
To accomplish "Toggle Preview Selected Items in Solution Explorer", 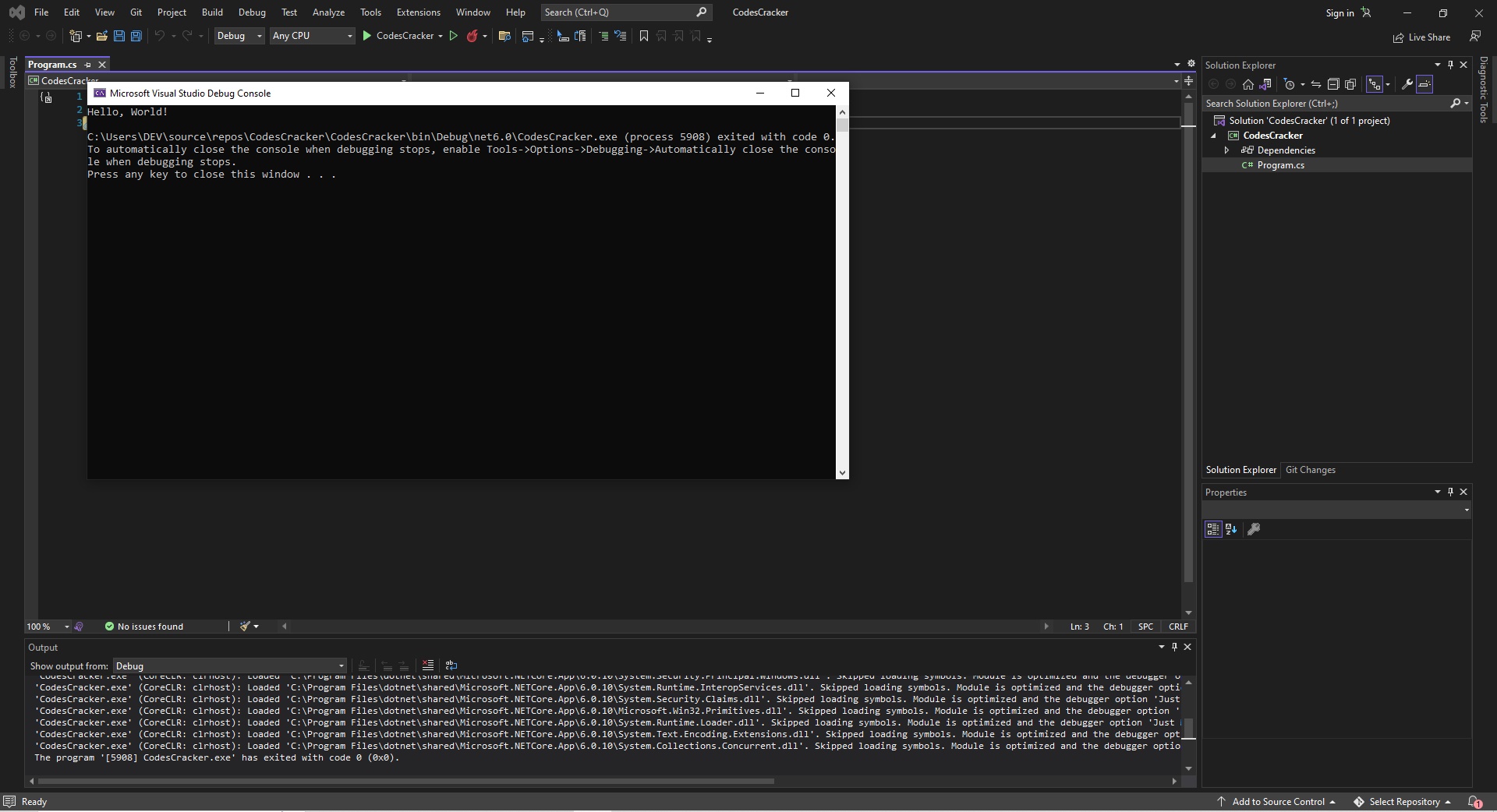I will 1424,84.
